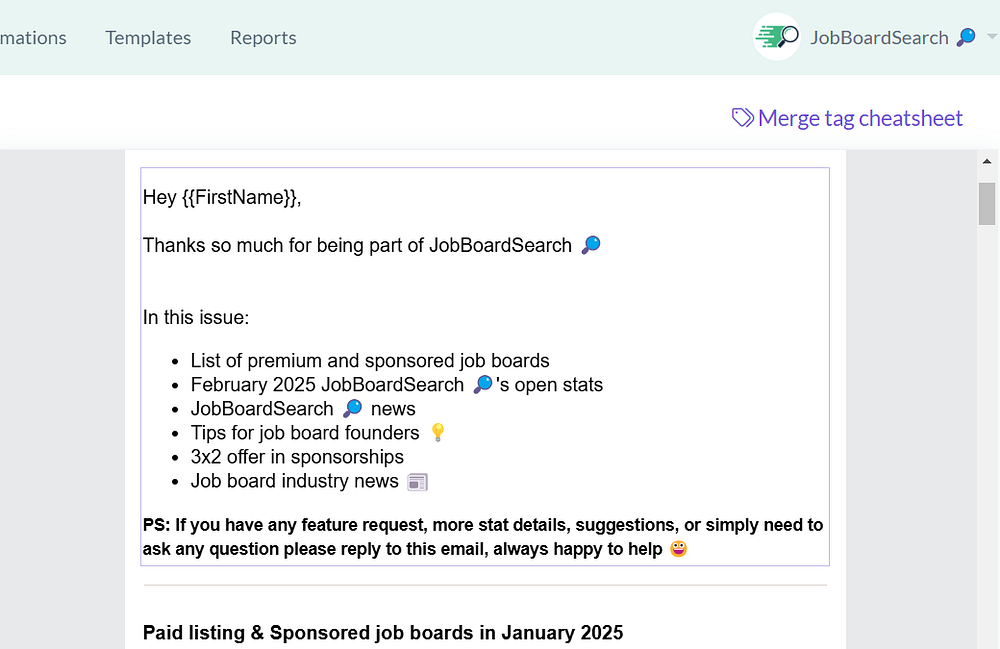Viewport: 1000px width, 649px height.
Task: Click the JobBoardSearch account name
Action: click(x=879, y=38)
